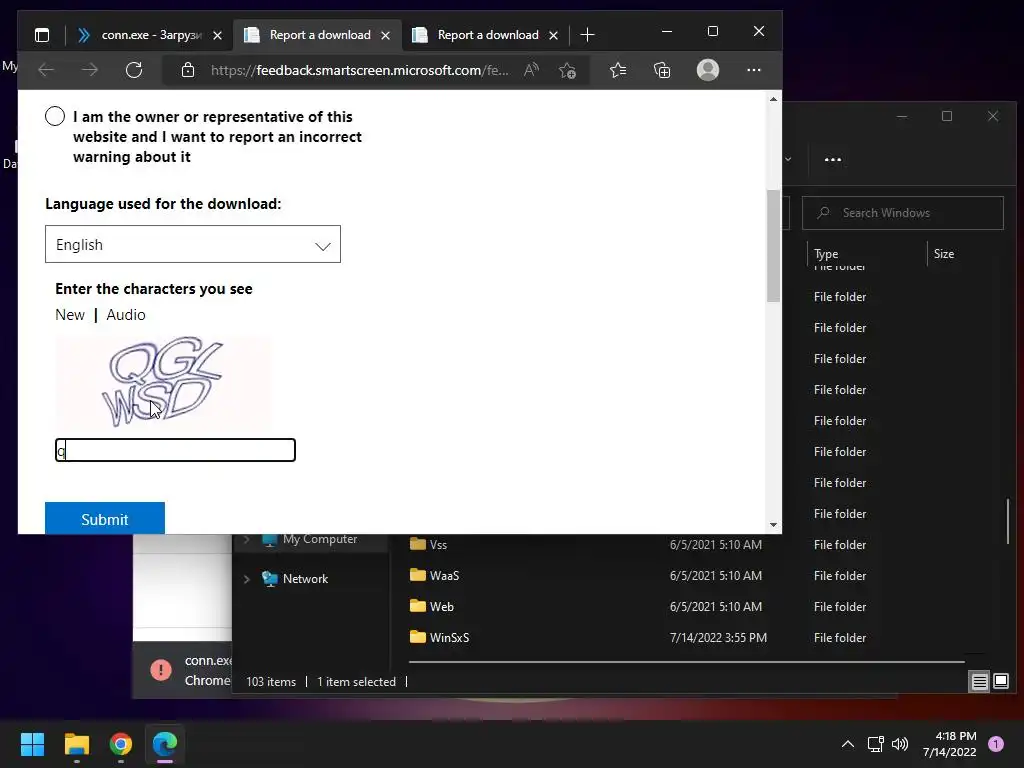
Task: Open the English language dropdown
Action: (x=193, y=244)
